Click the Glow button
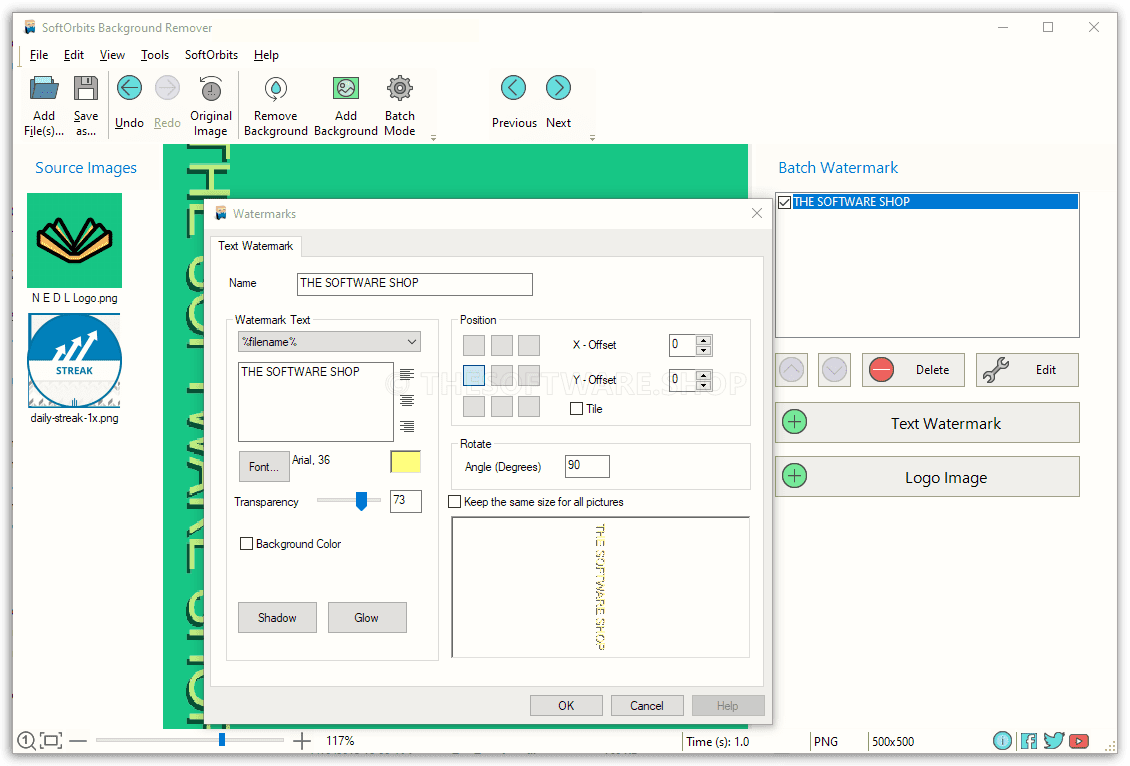Viewport: 1130px width, 766px height. pyautogui.click(x=367, y=618)
